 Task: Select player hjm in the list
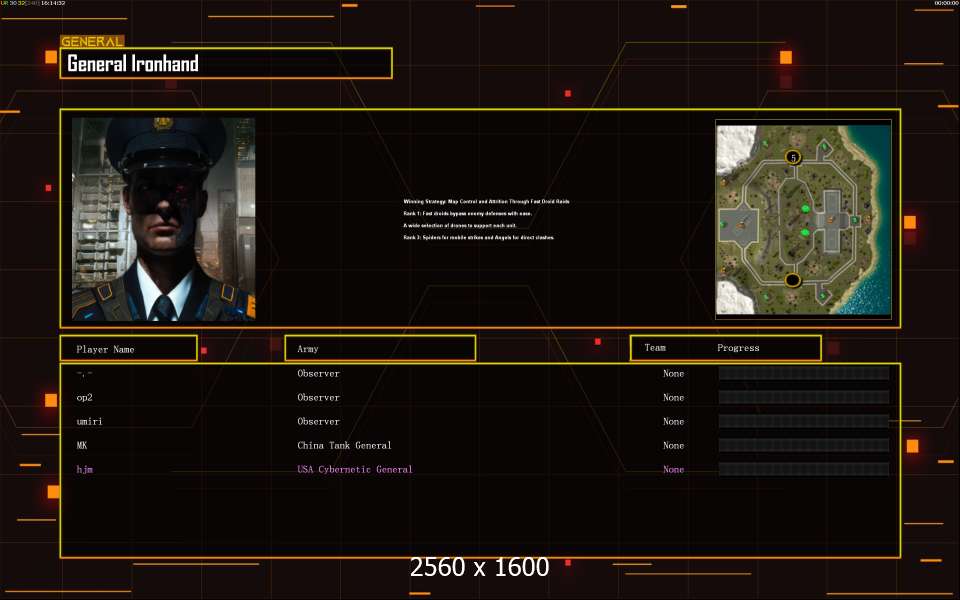point(85,469)
